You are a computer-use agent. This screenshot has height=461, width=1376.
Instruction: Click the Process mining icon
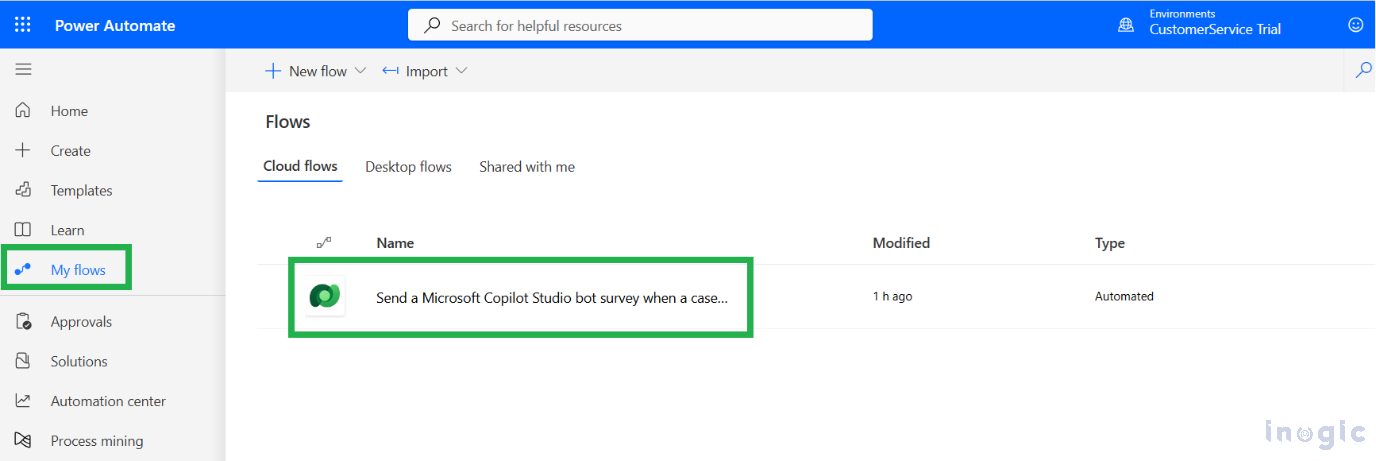click(x=23, y=441)
